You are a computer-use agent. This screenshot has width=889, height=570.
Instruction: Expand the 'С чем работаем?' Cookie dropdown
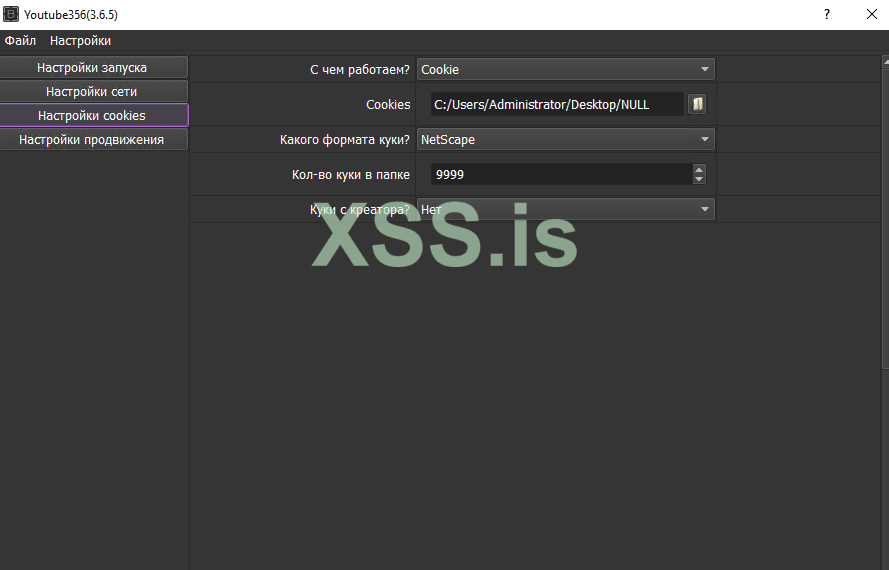pos(565,69)
